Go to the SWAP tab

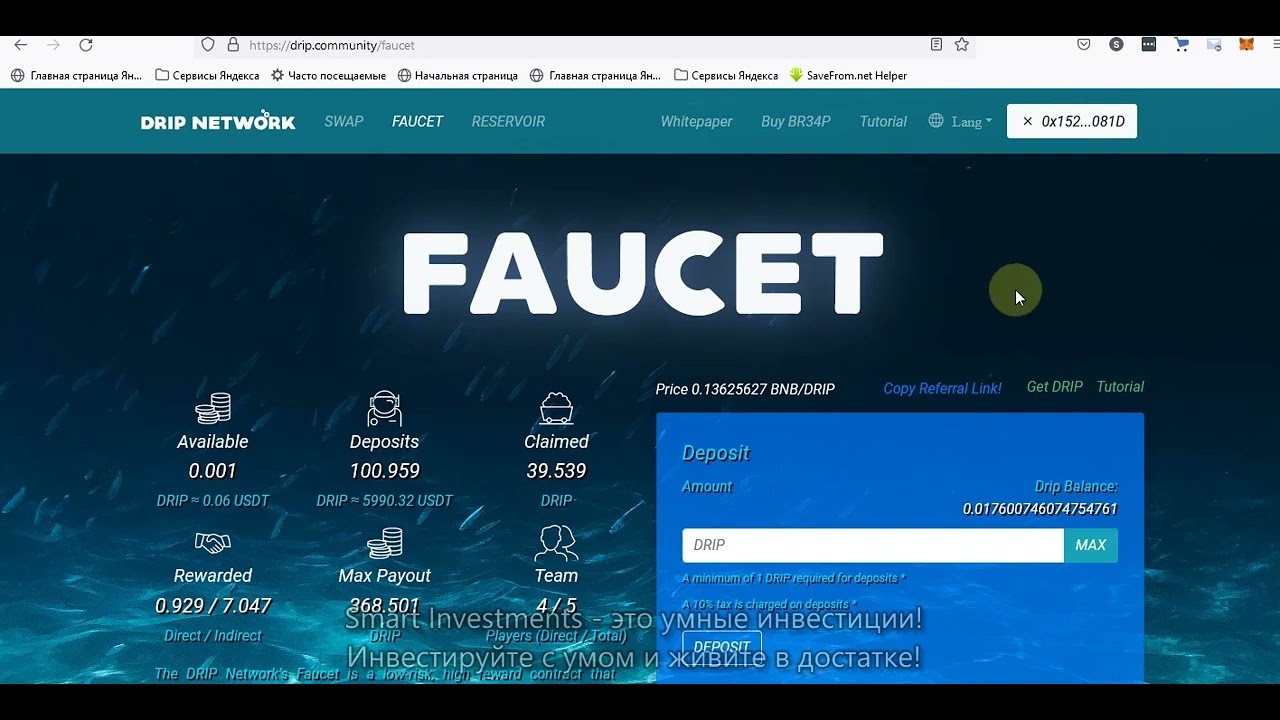(344, 121)
